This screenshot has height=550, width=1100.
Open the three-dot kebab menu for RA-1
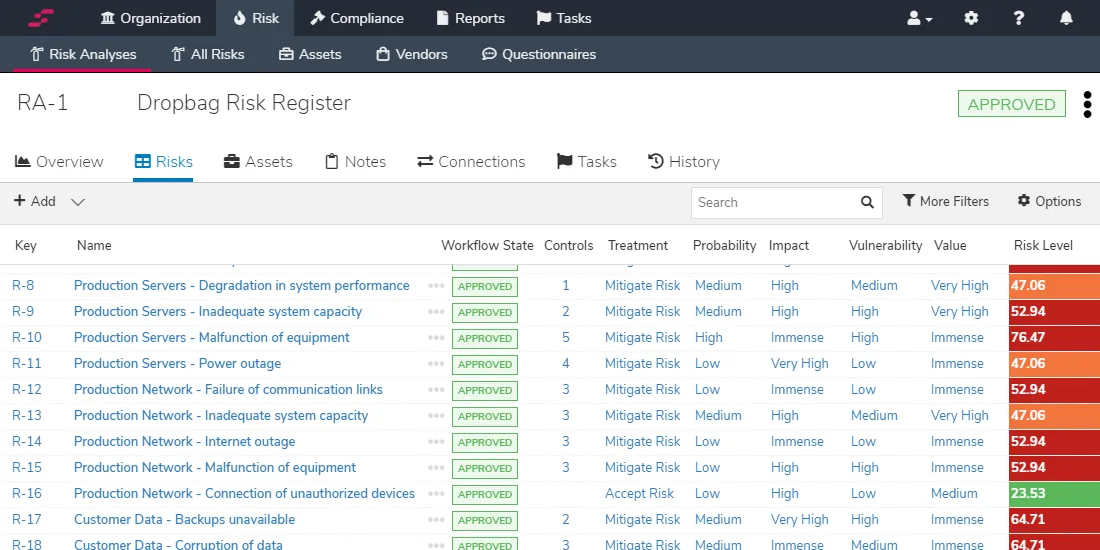point(1087,104)
